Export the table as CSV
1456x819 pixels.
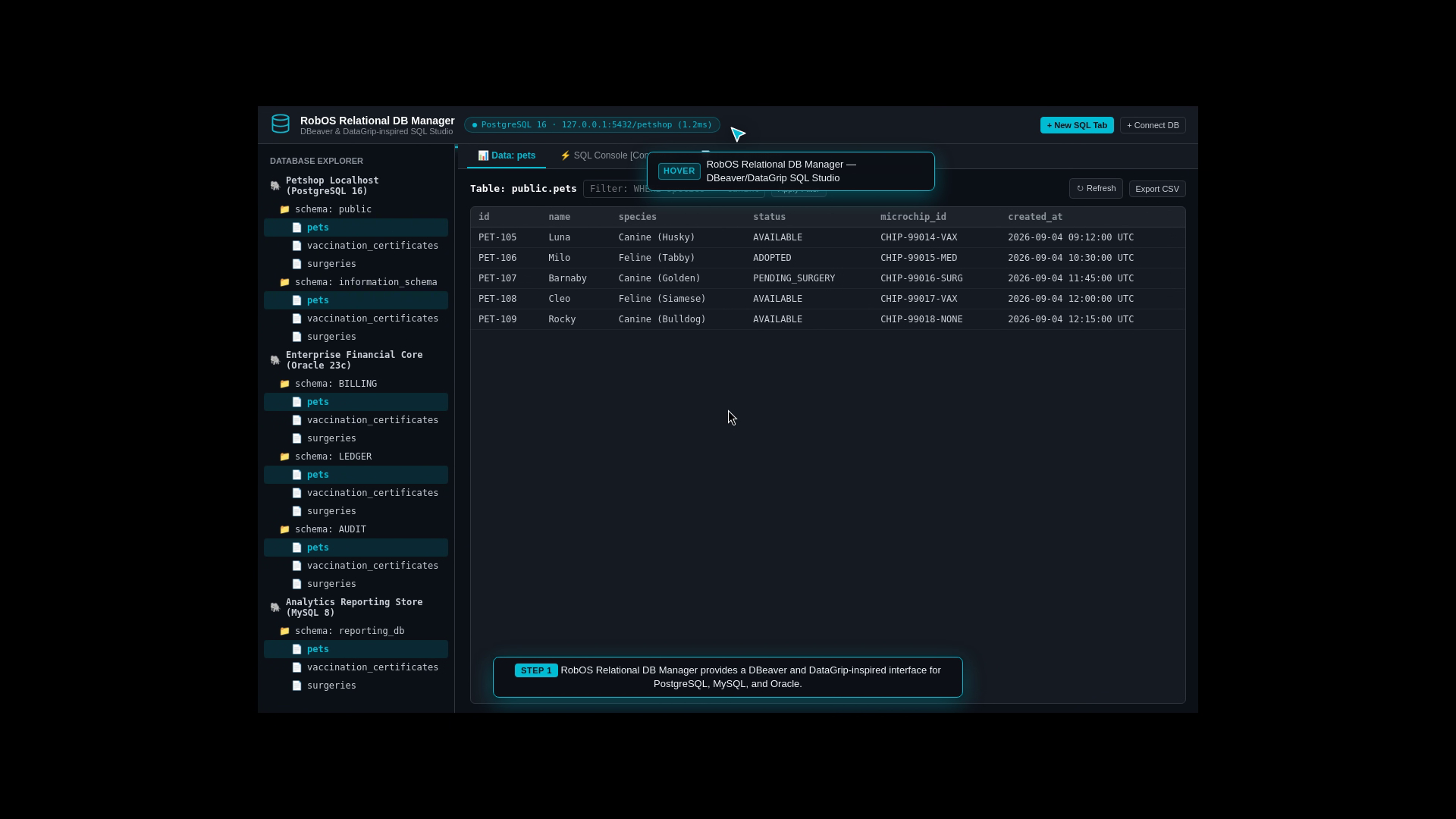click(1157, 189)
